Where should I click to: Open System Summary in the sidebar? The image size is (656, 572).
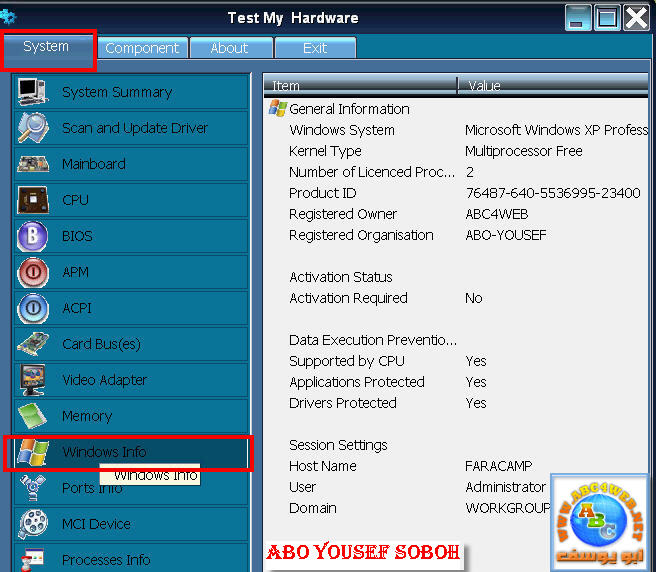click(131, 92)
